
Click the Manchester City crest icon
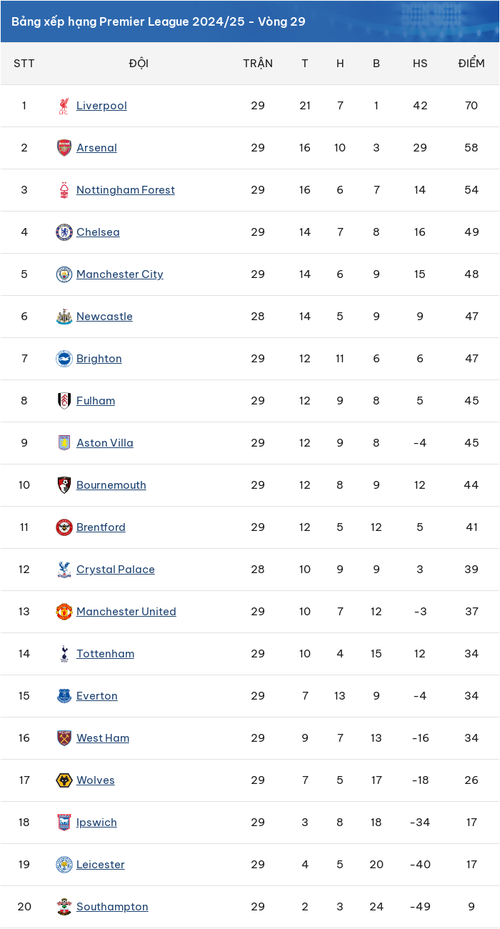coord(64,274)
